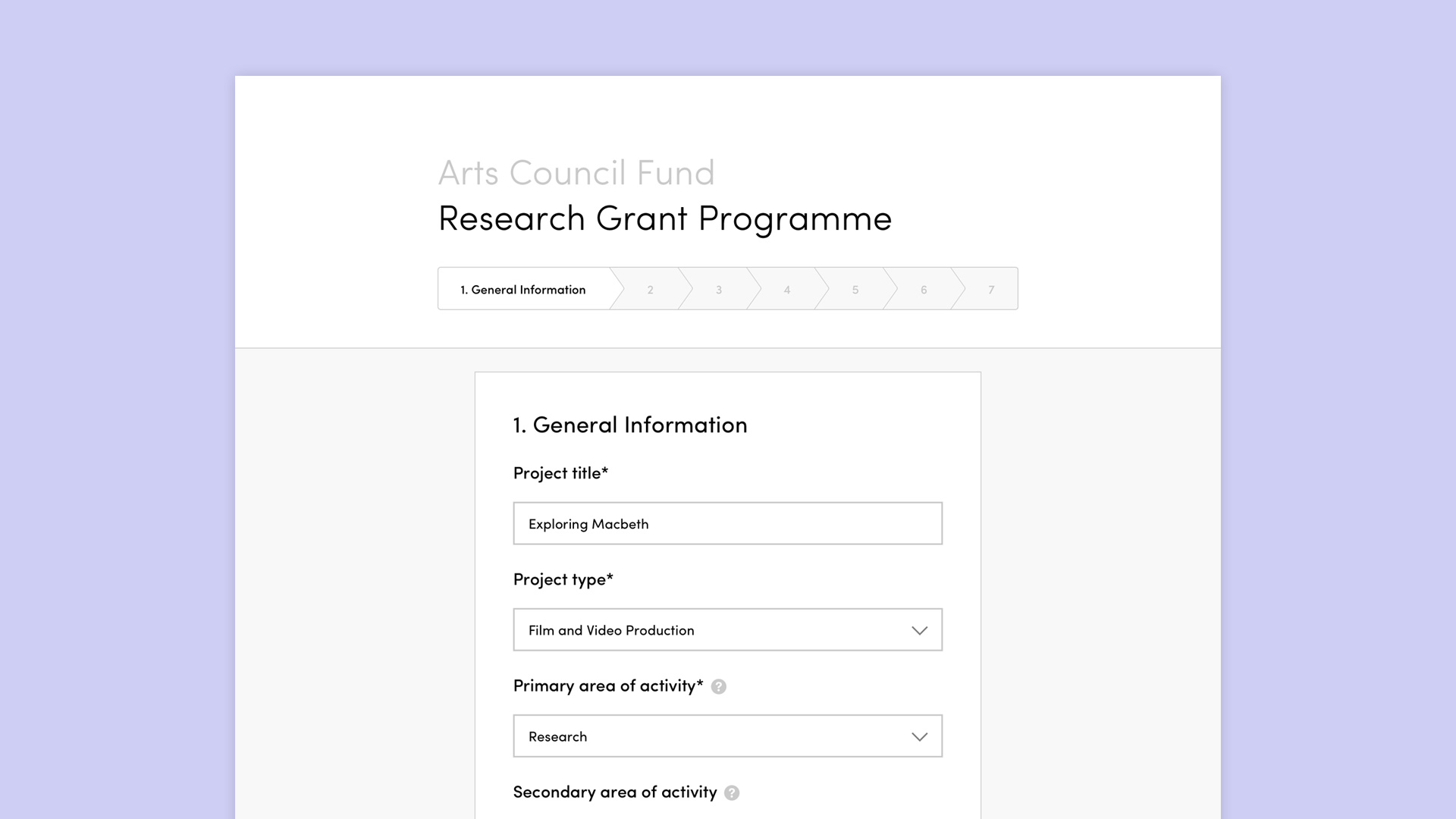1456x819 pixels.
Task: Open step 6 in progress bar
Action: pyautogui.click(x=924, y=289)
